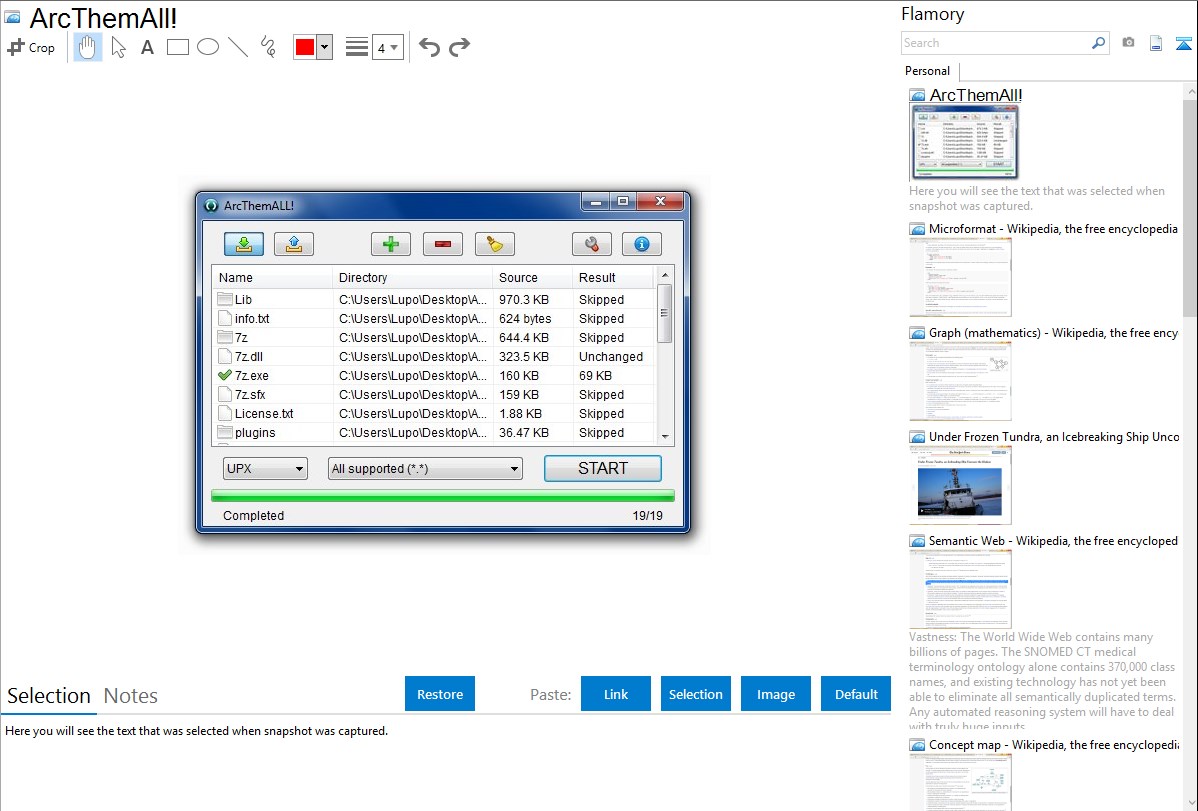Click the red color swatch
The height and width of the screenshot is (811, 1198).
[305, 47]
